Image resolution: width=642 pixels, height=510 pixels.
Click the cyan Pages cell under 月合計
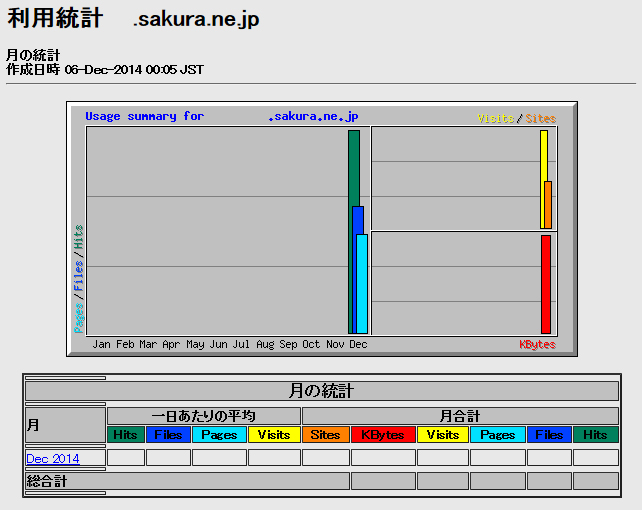497,435
